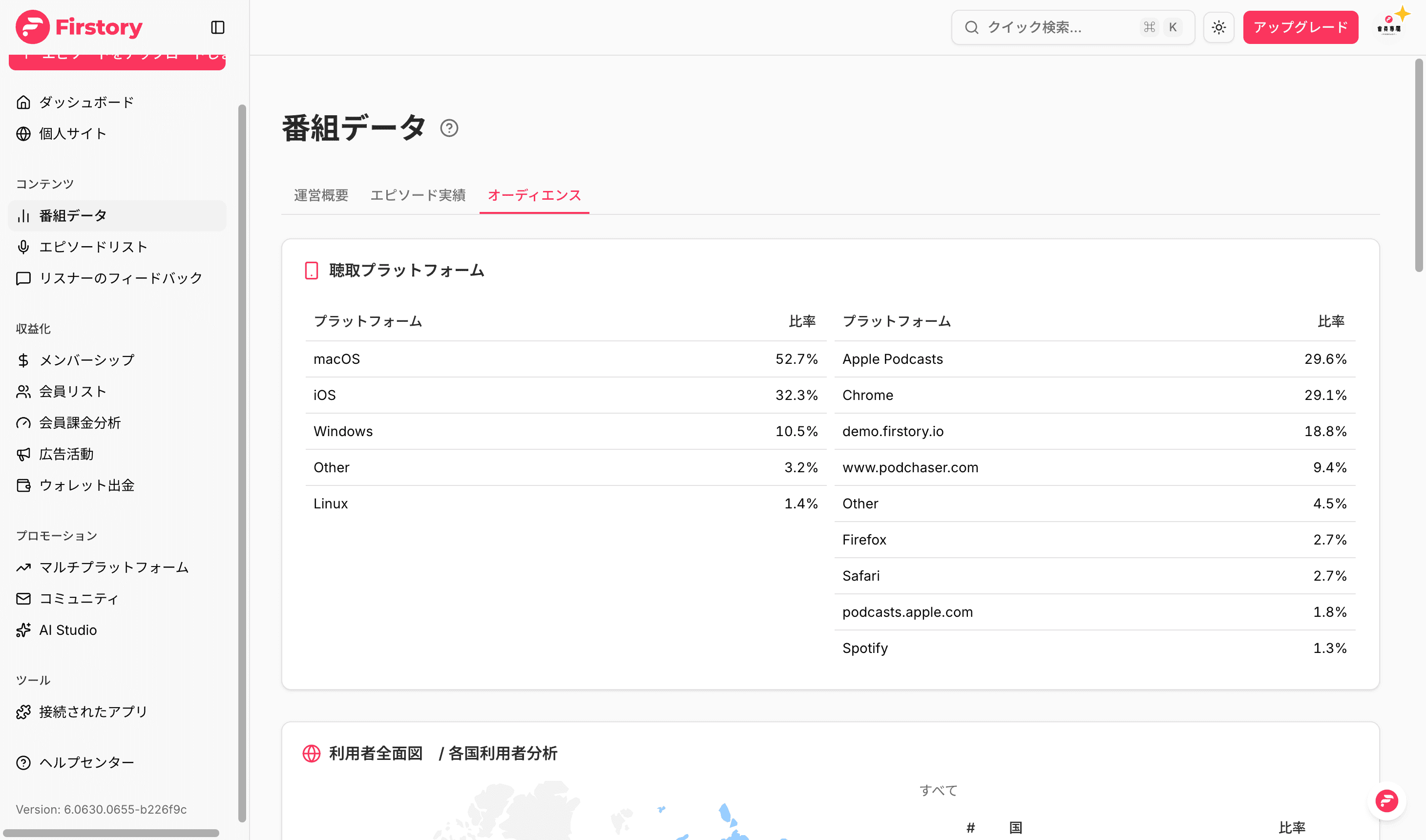Click the iOS platform row
Screen dimensions: 1426x840
(566, 396)
